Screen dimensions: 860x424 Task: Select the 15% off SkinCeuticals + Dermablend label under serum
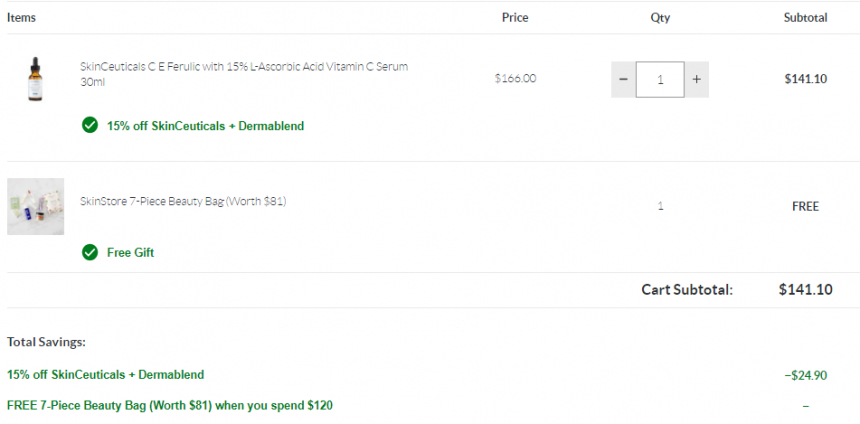pos(205,126)
